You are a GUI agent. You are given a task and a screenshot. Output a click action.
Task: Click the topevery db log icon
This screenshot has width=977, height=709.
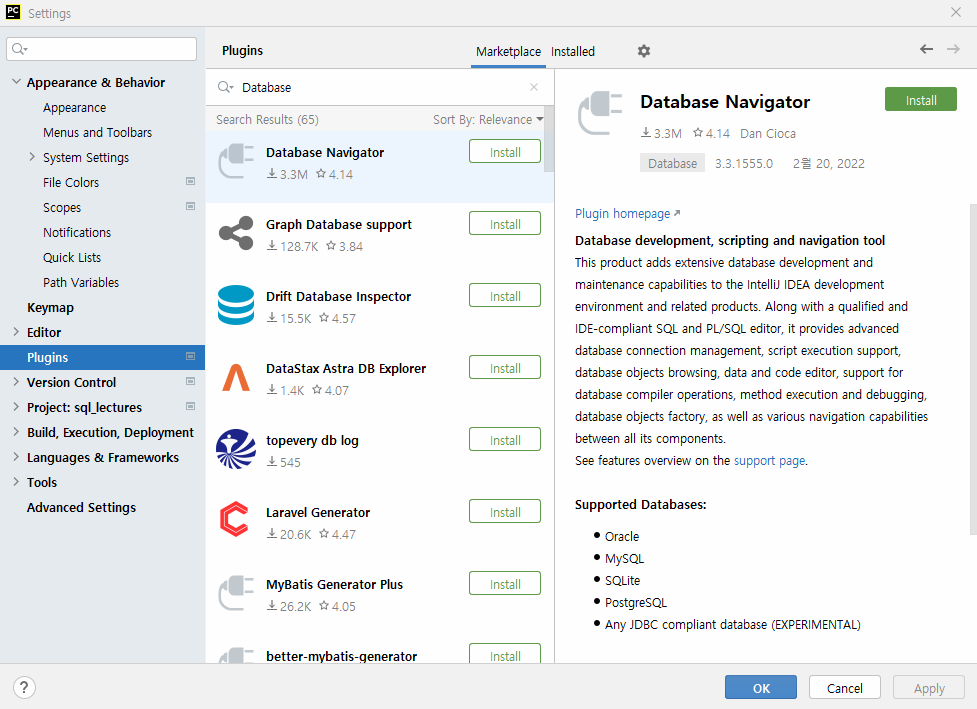(236, 449)
